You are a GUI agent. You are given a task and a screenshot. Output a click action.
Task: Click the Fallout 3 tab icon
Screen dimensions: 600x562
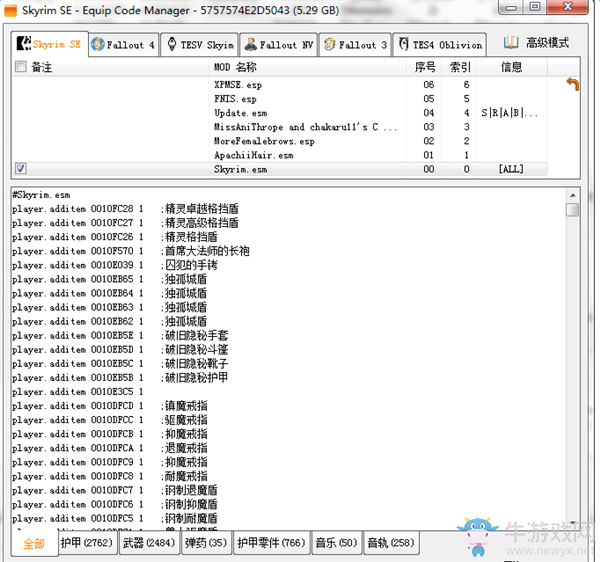click(329, 44)
